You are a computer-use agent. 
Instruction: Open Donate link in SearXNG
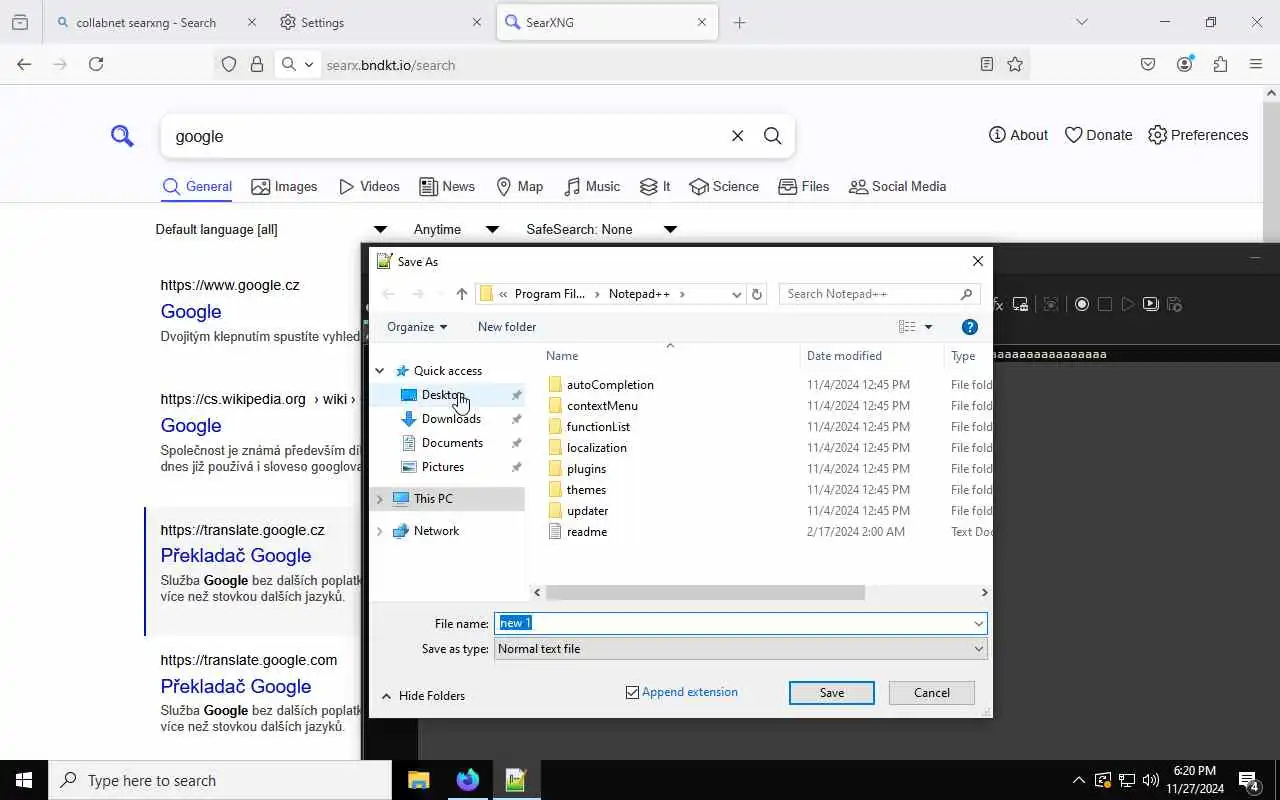coord(1098,135)
